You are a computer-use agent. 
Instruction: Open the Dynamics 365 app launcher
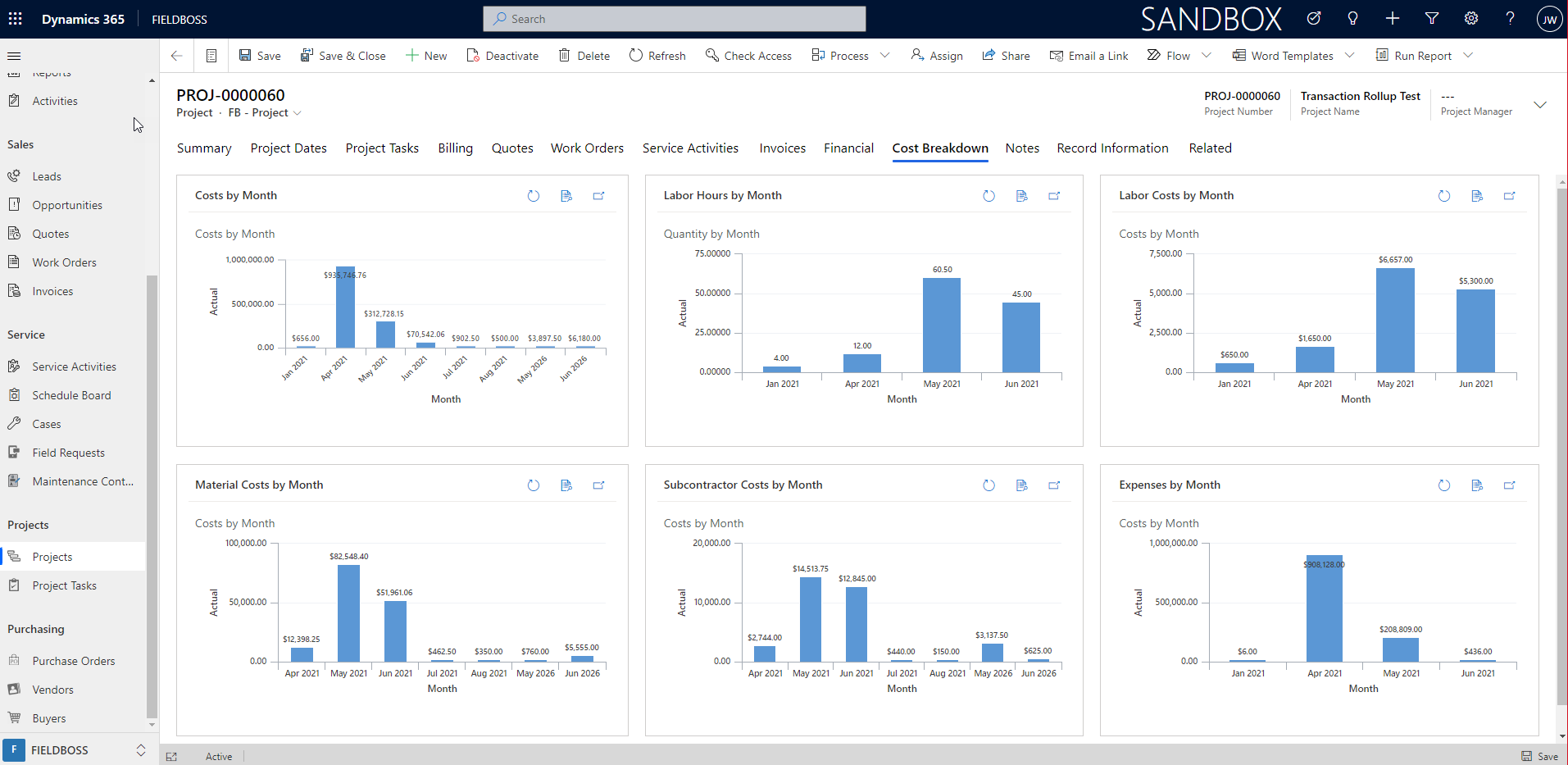coord(16,19)
